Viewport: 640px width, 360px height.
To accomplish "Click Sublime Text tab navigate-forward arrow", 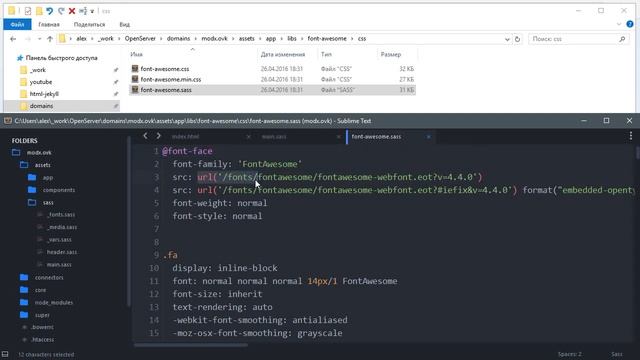I will tap(158, 136).
